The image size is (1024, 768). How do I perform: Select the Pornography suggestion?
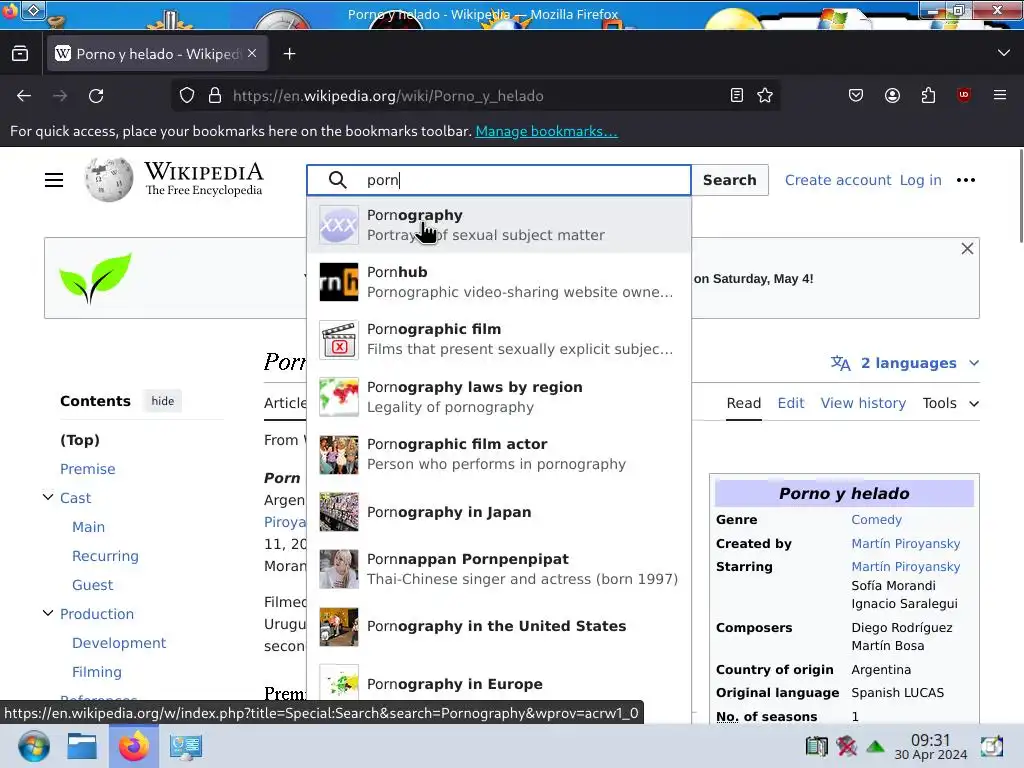pos(499,225)
